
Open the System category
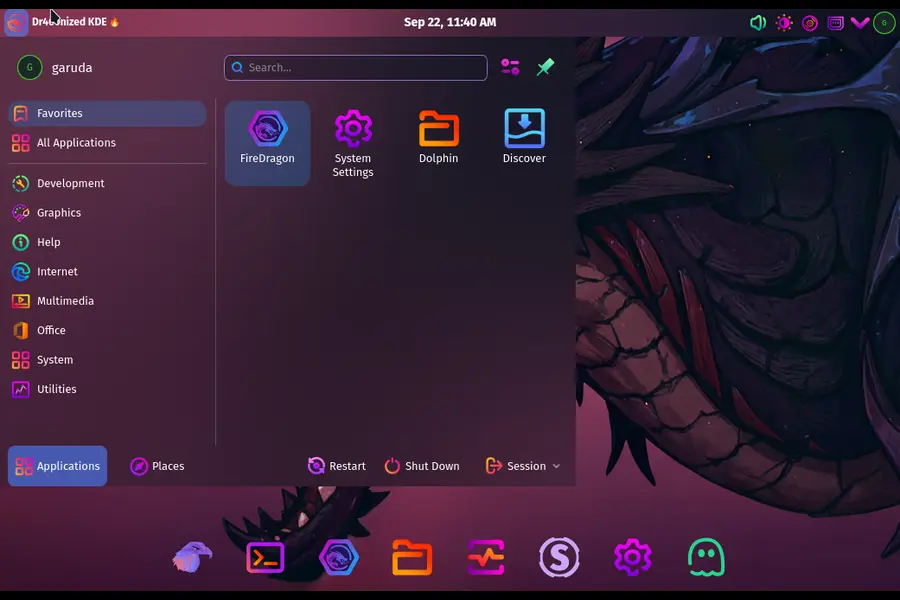pyautogui.click(x=107, y=359)
